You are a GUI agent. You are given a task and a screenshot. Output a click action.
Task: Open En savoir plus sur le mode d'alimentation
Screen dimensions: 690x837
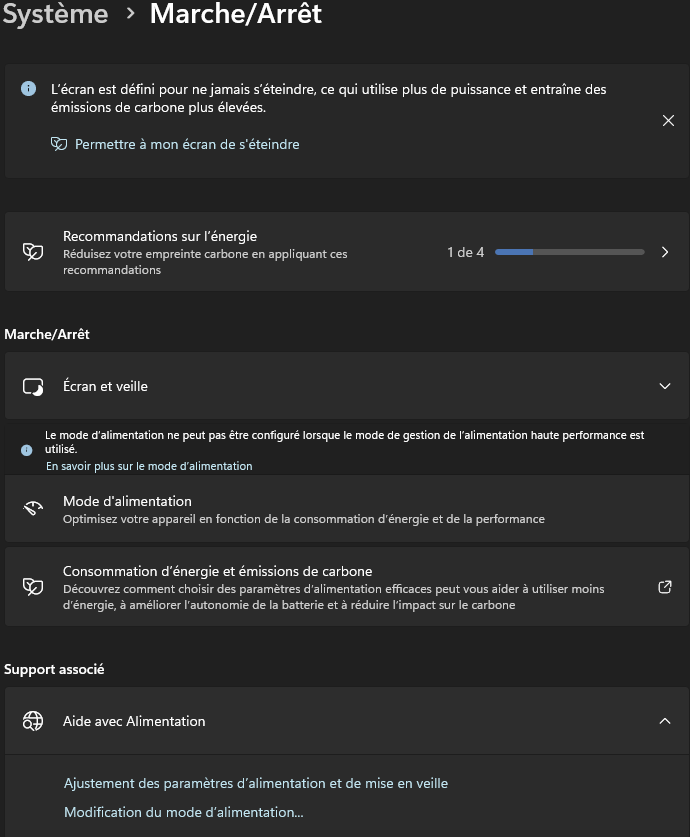coord(149,466)
